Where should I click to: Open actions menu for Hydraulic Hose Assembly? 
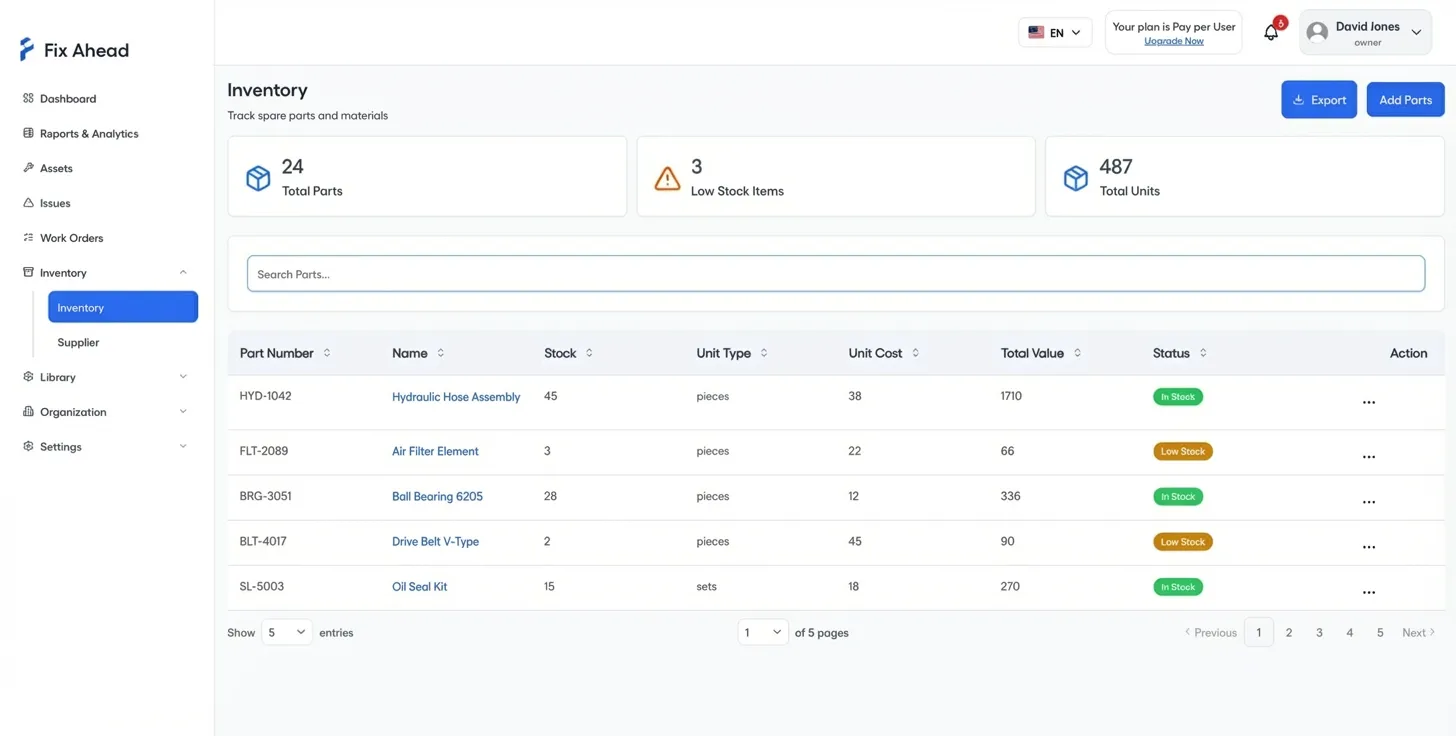(1368, 402)
